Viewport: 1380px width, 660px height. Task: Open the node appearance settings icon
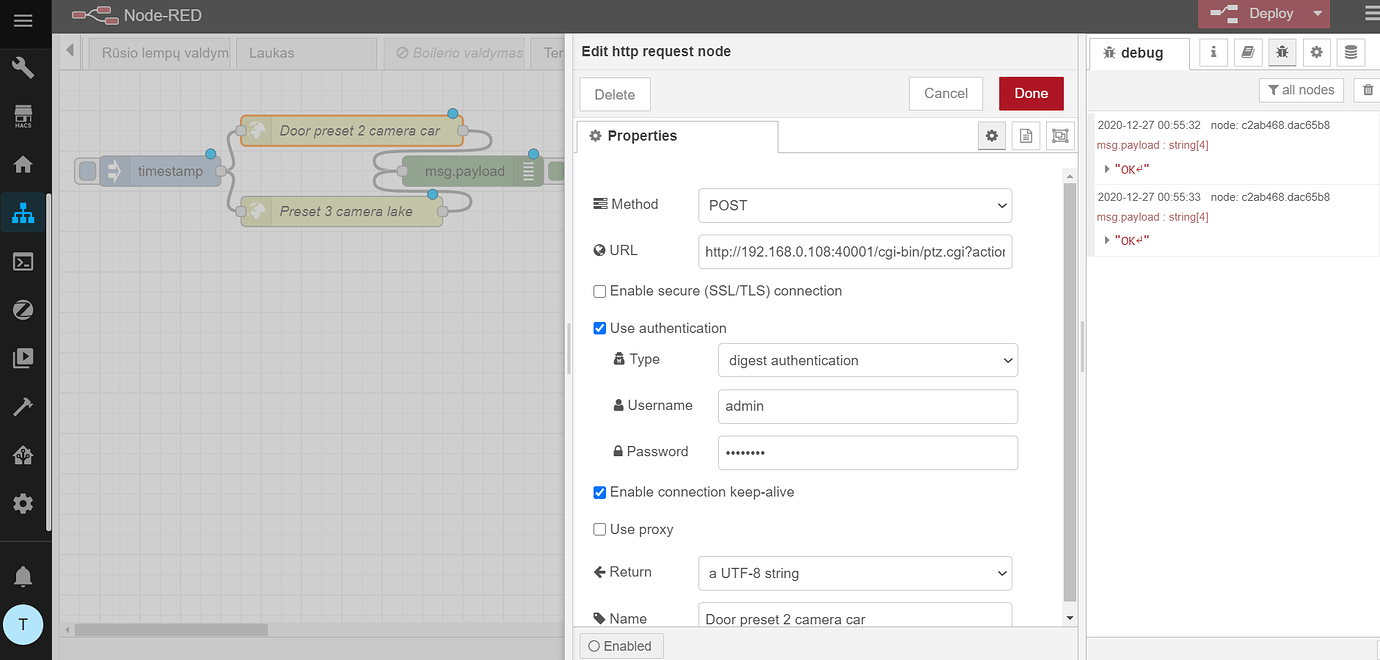1060,136
